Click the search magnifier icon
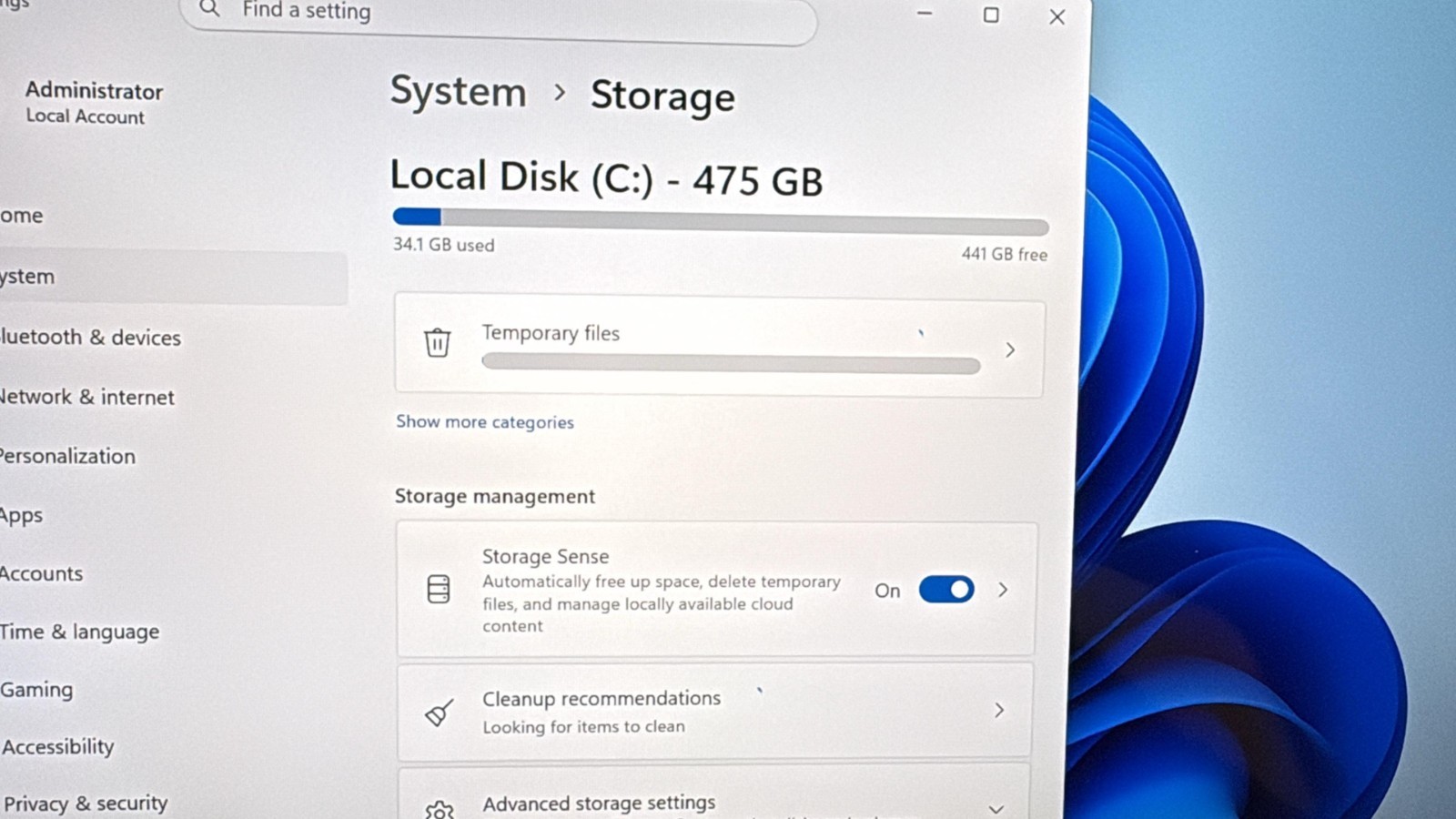The image size is (1456, 819). 209,10
